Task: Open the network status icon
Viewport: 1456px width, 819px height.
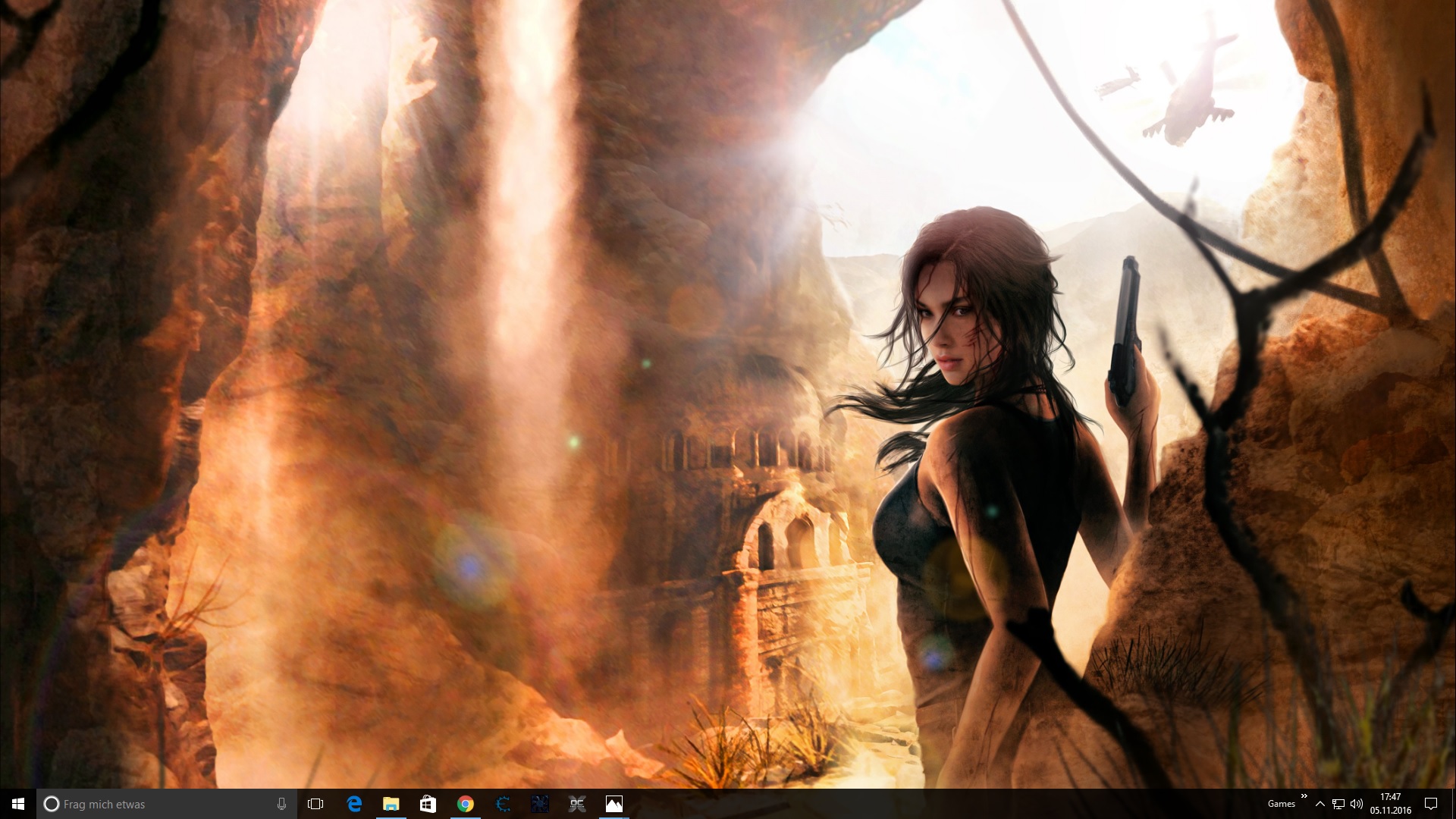Action: click(1338, 804)
